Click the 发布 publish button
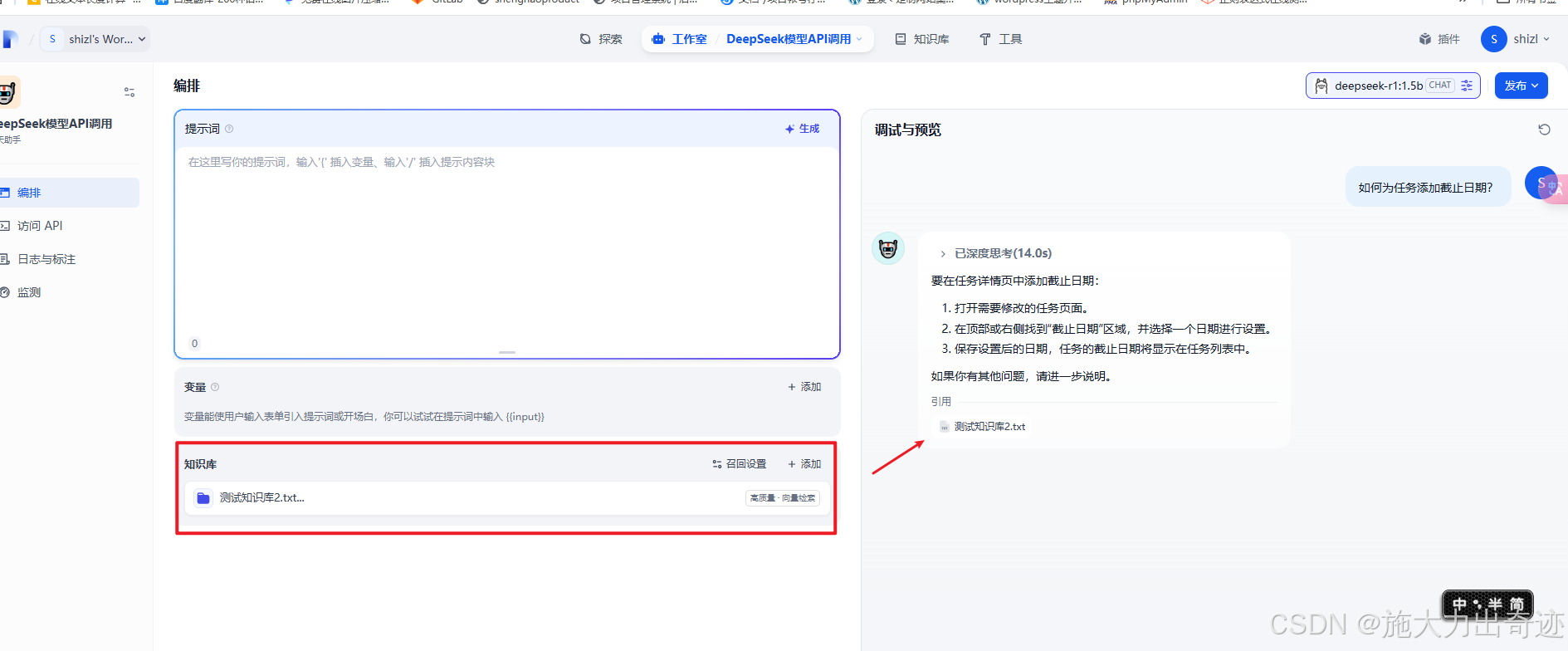This screenshot has height=651, width=1568. click(1521, 86)
